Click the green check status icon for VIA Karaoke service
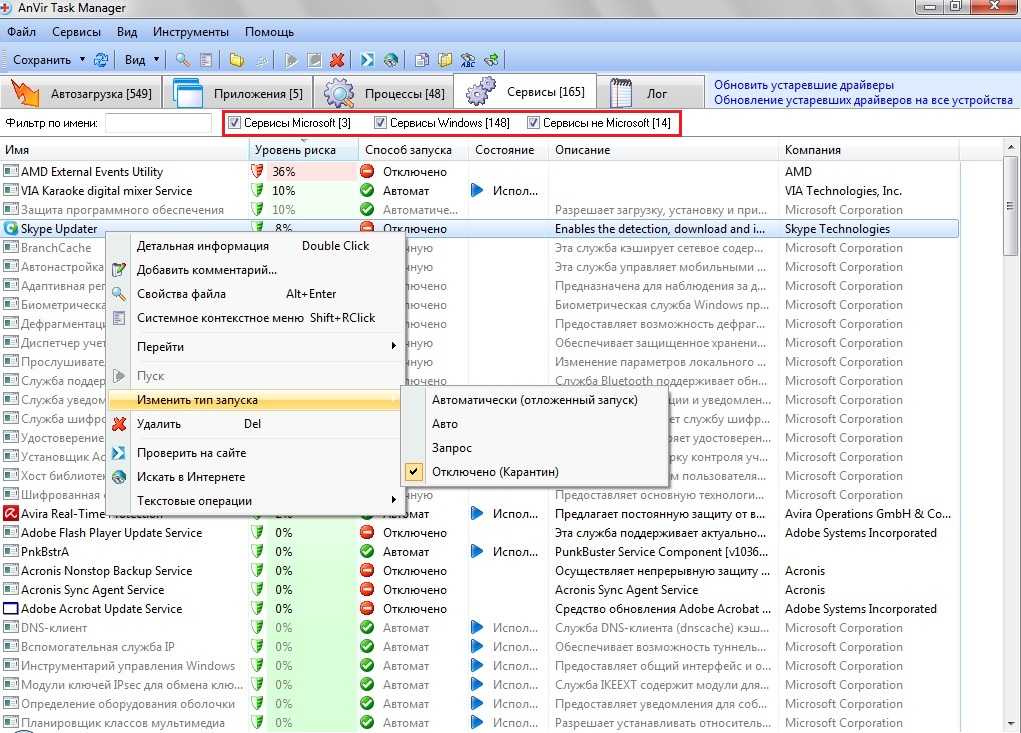 pyautogui.click(x=367, y=190)
